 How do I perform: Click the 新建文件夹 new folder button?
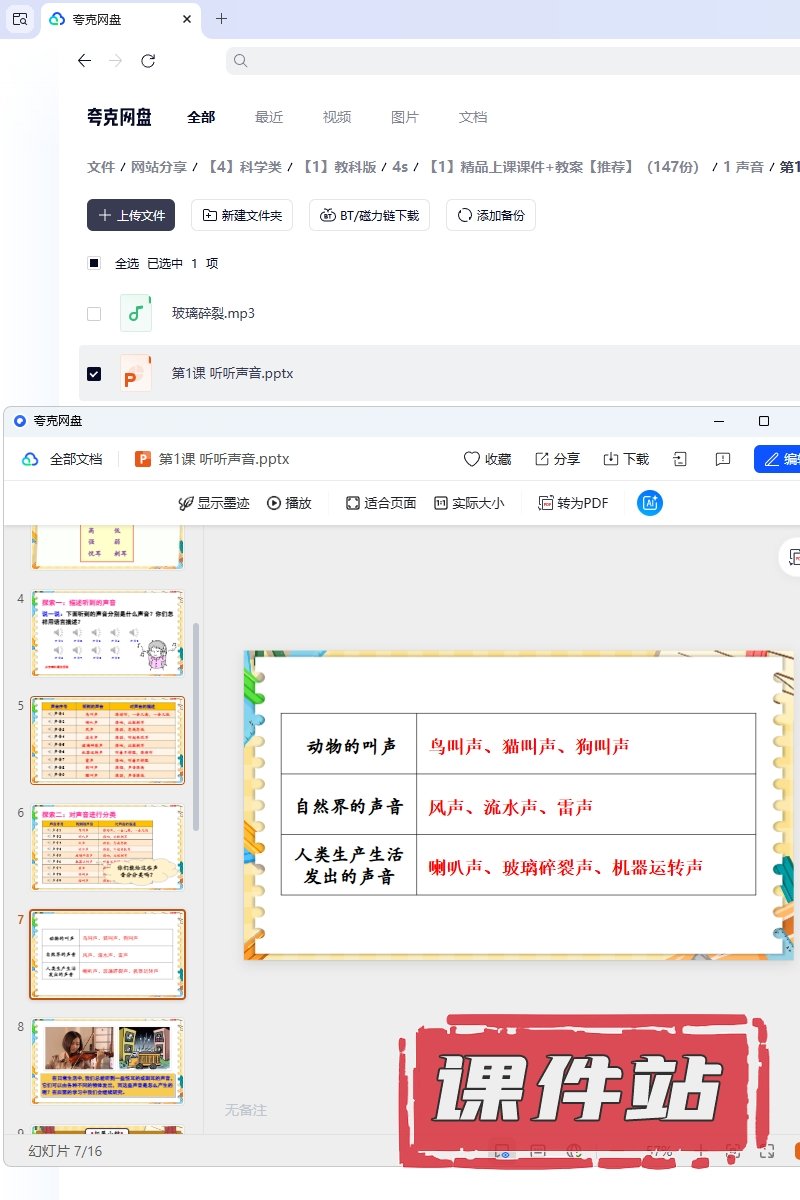click(x=242, y=215)
